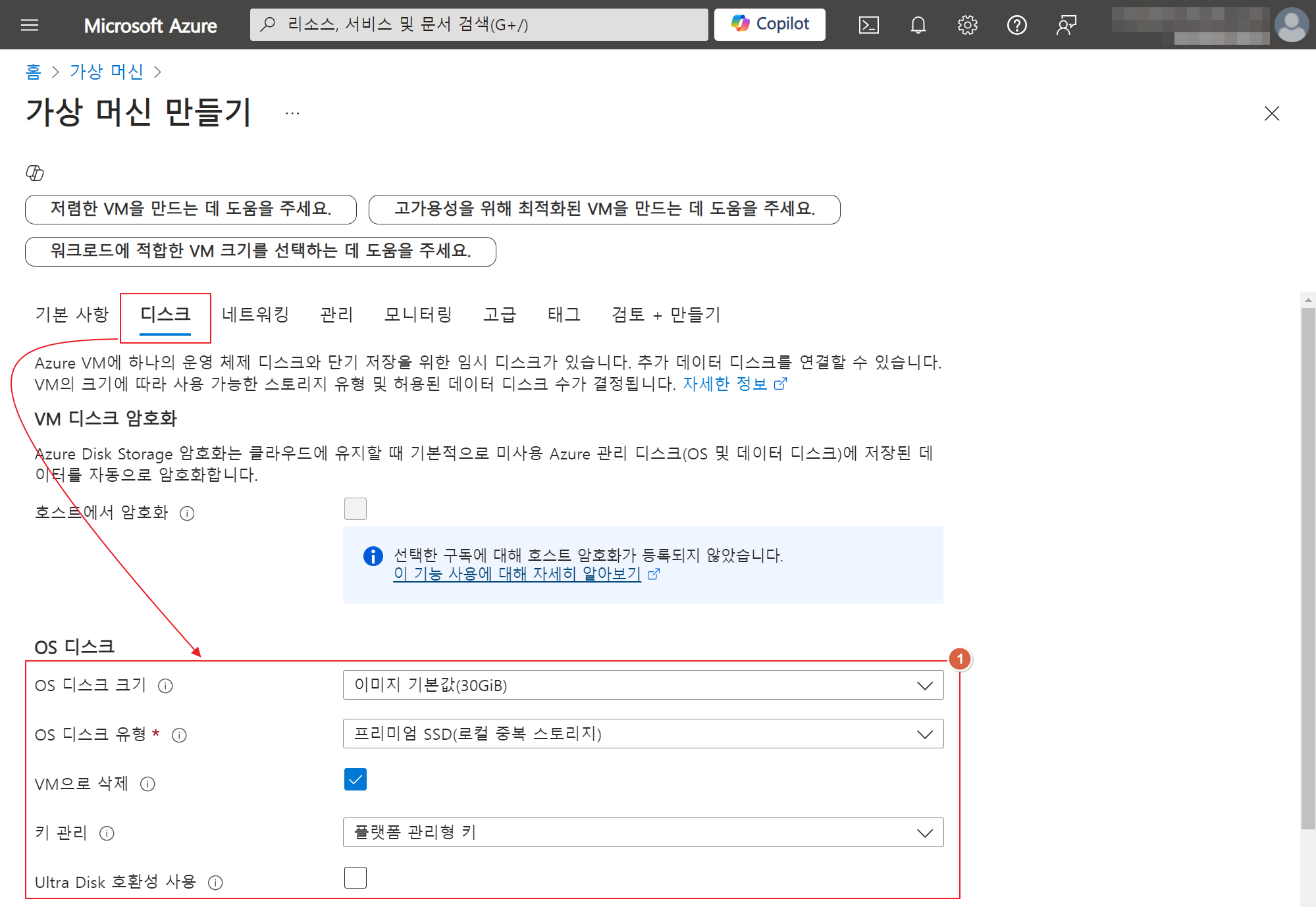Click the Copilot button

point(770,24)
